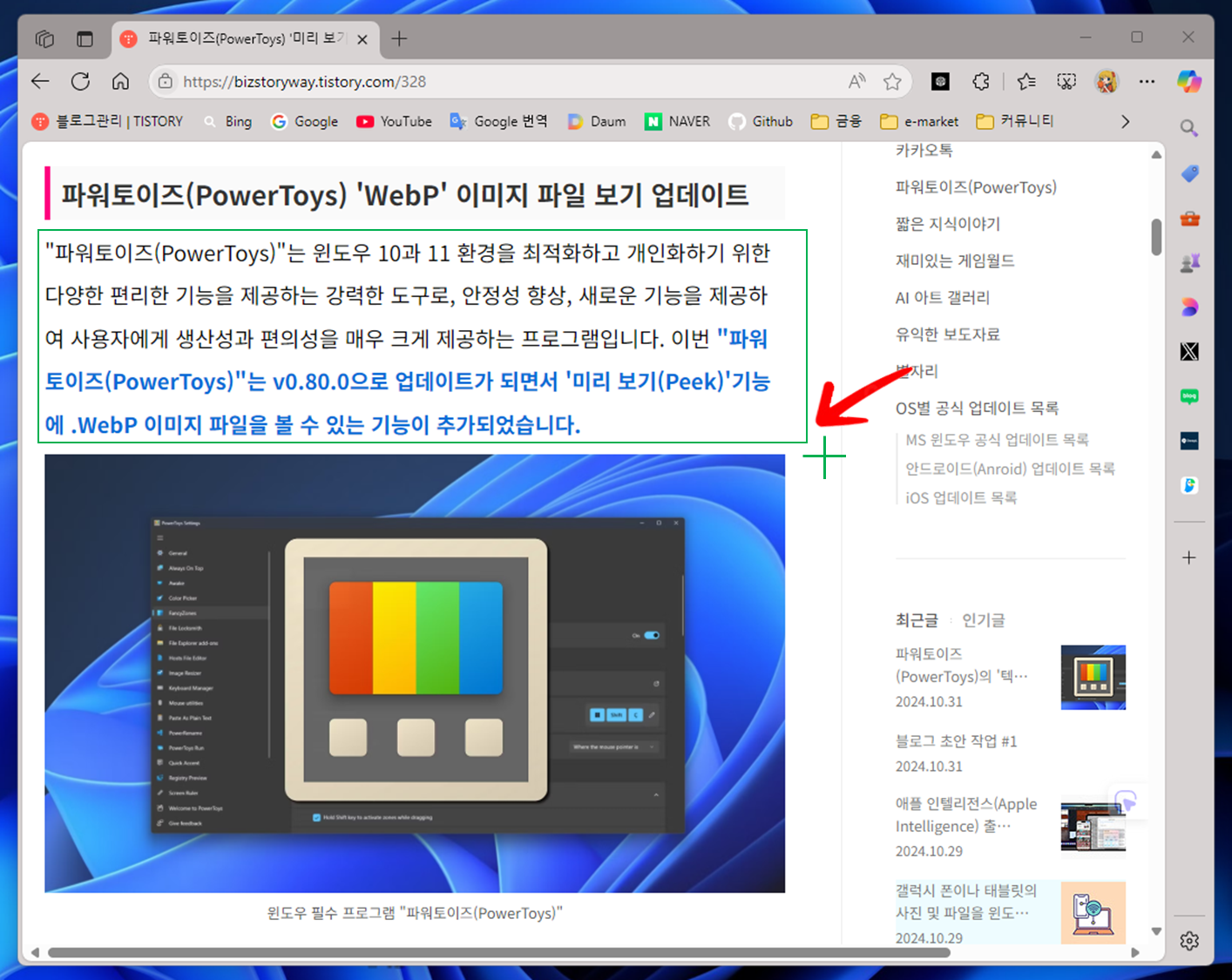Open the sidebar search tool

click(1189, 127)
